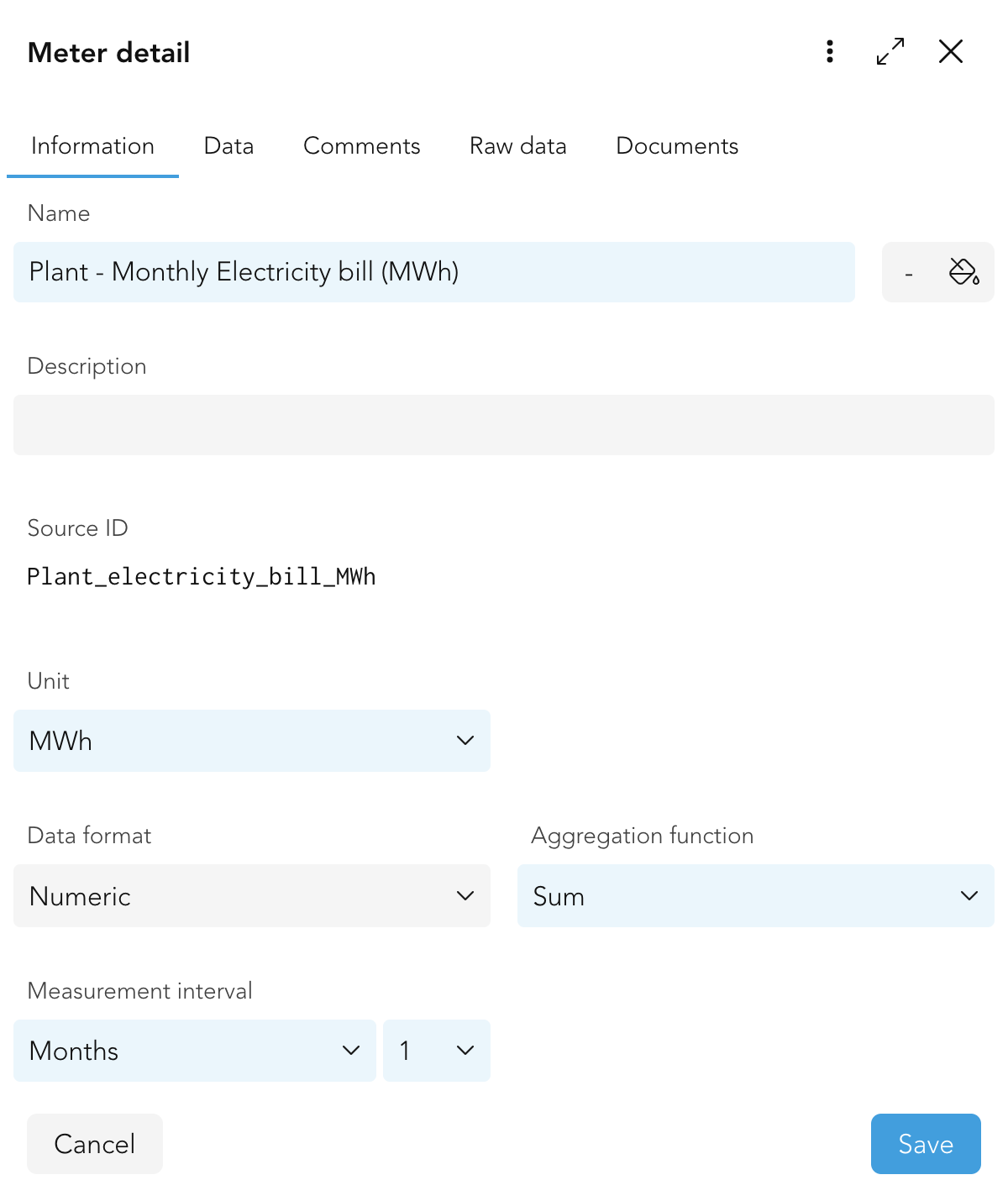Click the Cancel button
1008x1201 pixels.
[95, 1144]
